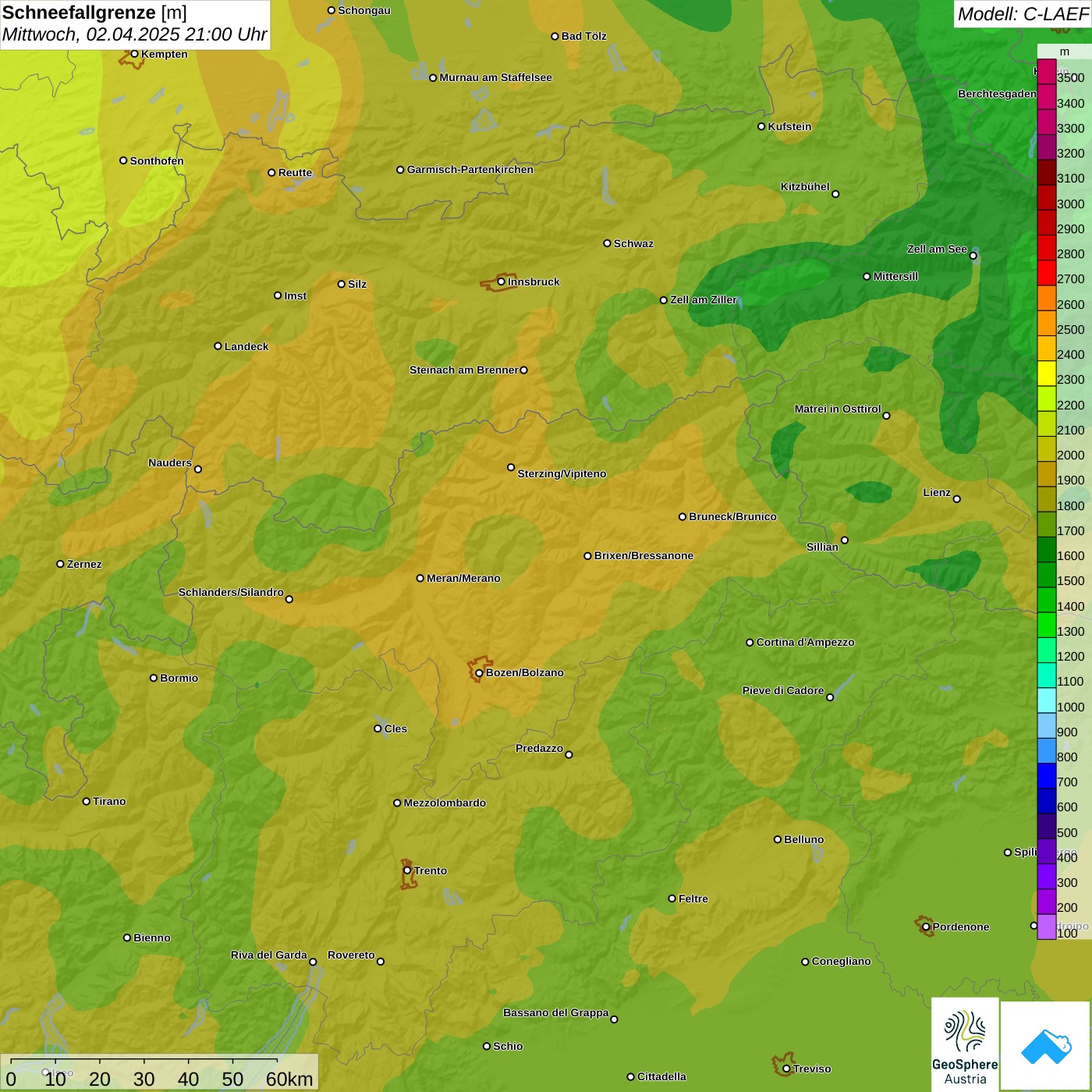1092x1092 pixels.
Task: Select the Bozen/Bolzano city marker dot
Action: pos(479,673)
